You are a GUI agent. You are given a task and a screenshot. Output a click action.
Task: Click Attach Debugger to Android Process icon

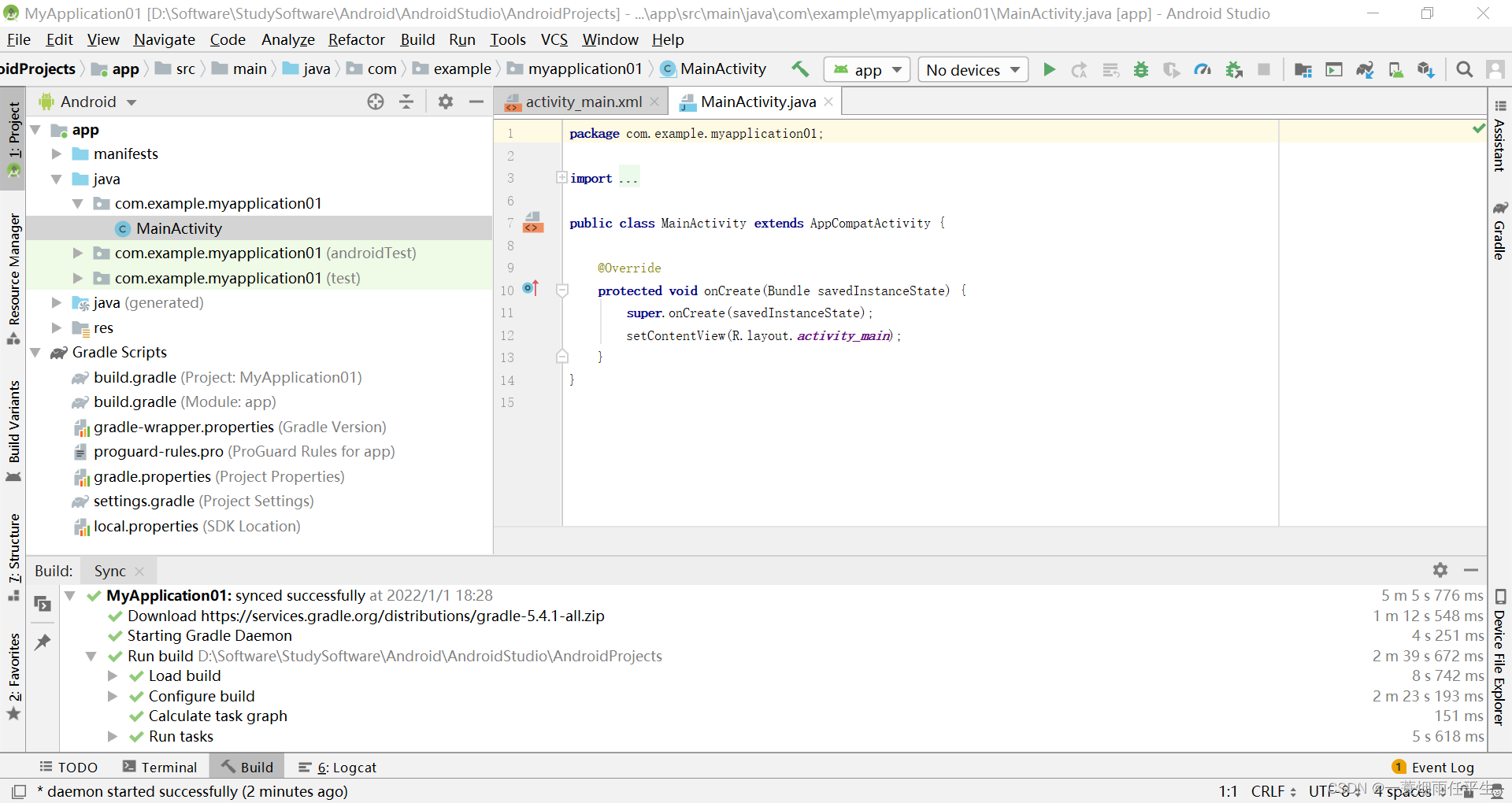(1233, 69)
